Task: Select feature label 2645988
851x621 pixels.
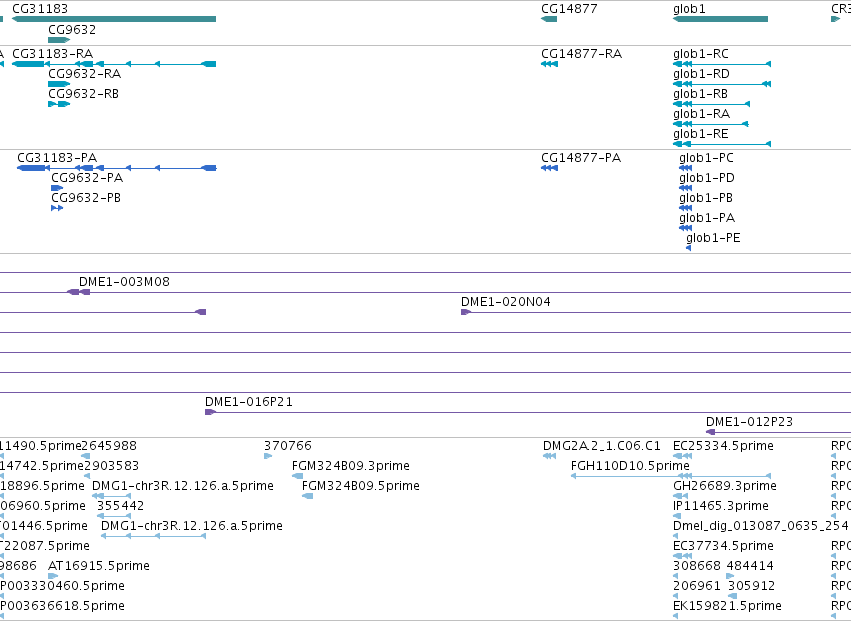Action: tap(109, 446)
